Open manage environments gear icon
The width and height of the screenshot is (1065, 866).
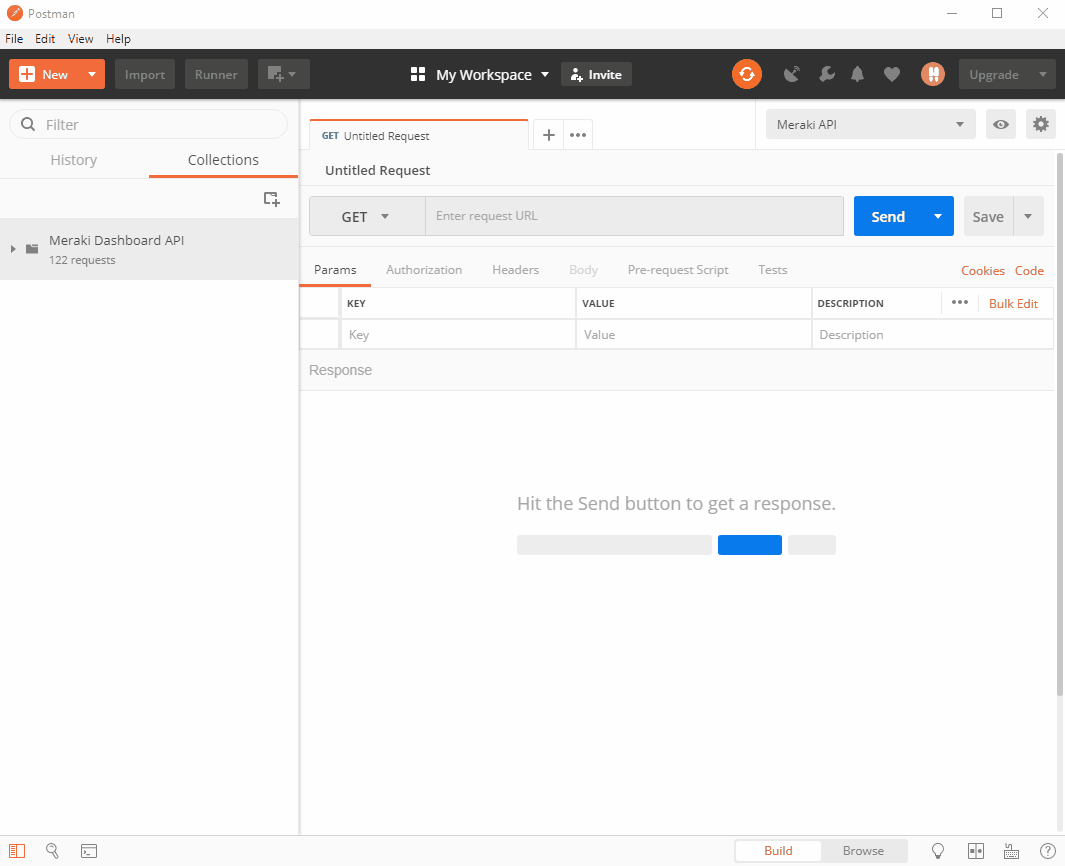[1041, 124]
